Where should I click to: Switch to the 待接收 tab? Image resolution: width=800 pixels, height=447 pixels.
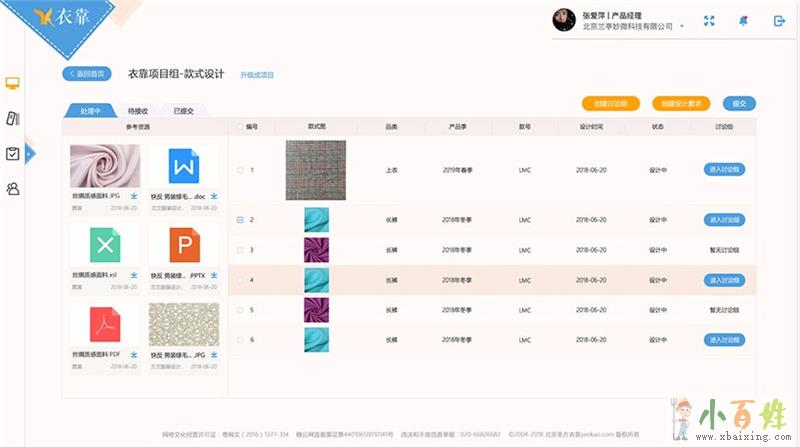coord(138,111)
